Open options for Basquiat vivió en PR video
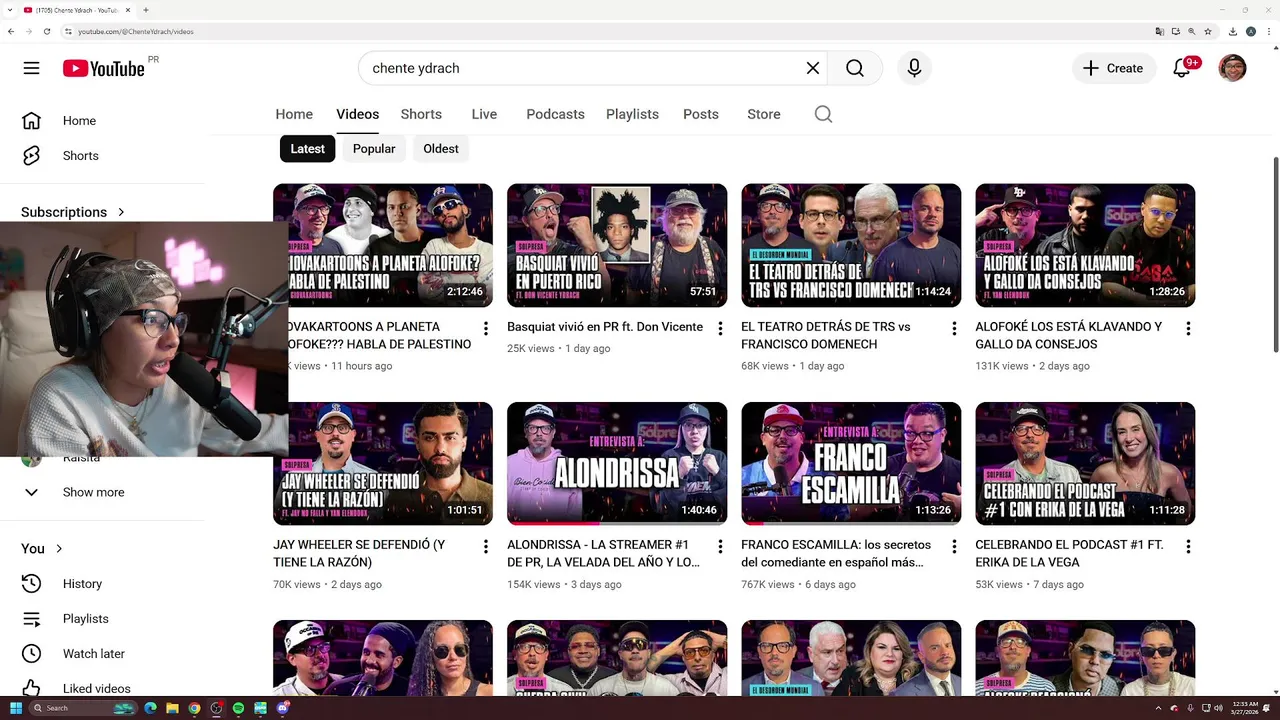 pyautogui.click(x=720, y=328)
